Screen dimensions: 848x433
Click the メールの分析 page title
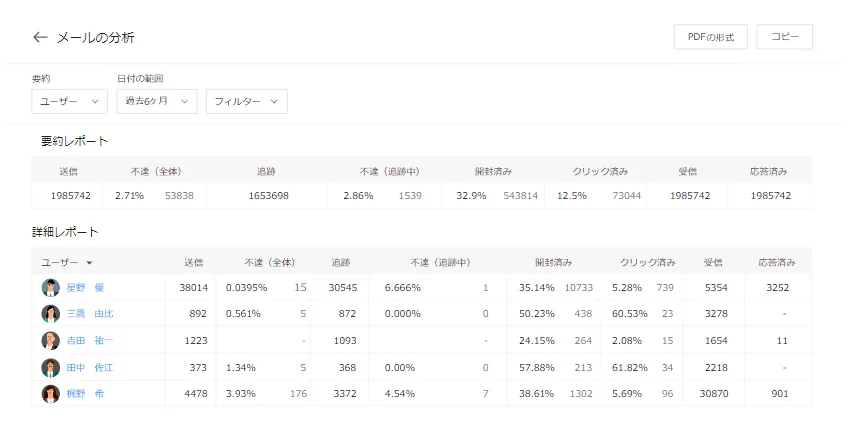(96, 37)
